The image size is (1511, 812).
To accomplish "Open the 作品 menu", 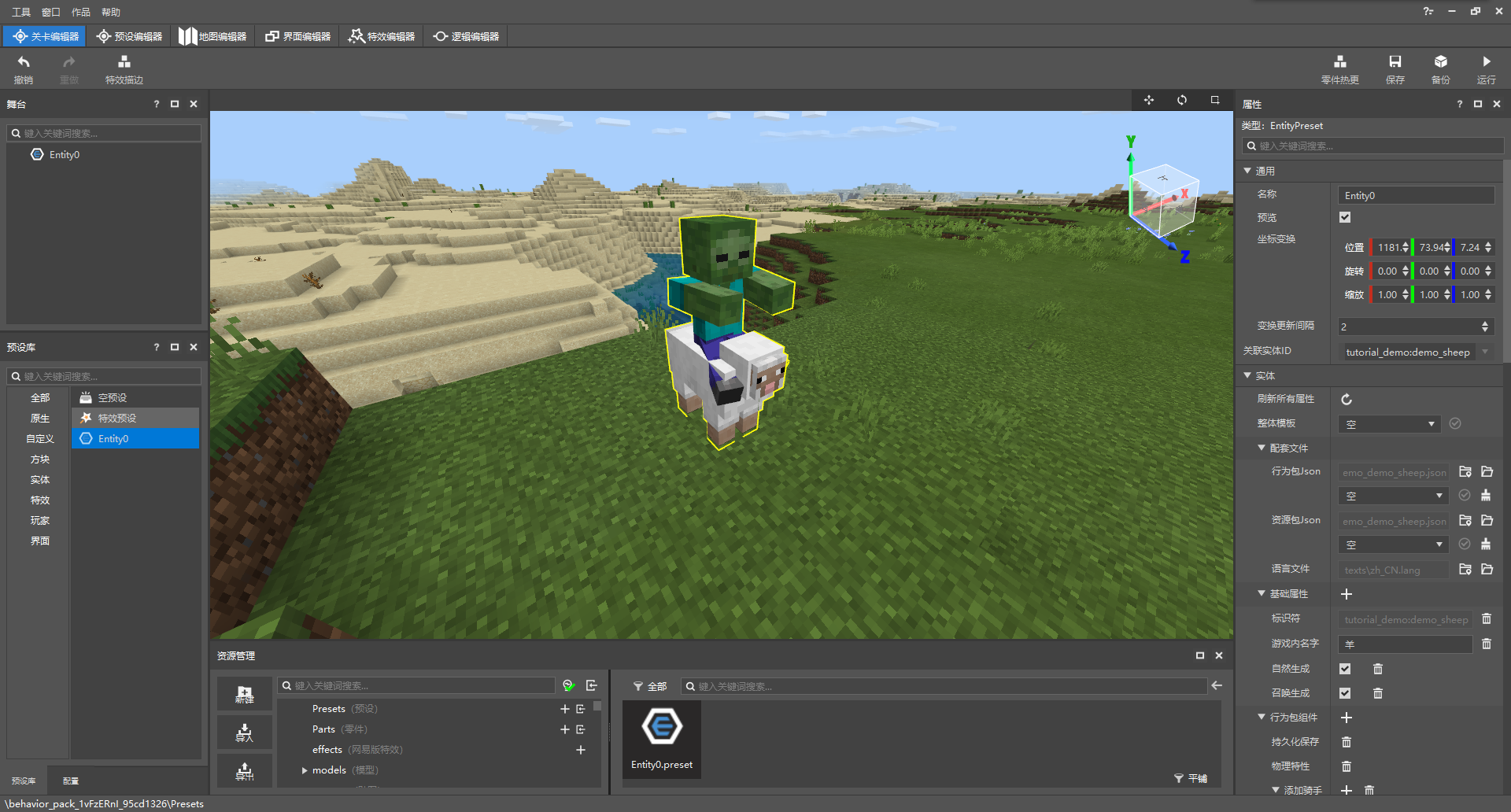I will pos(81,12).
